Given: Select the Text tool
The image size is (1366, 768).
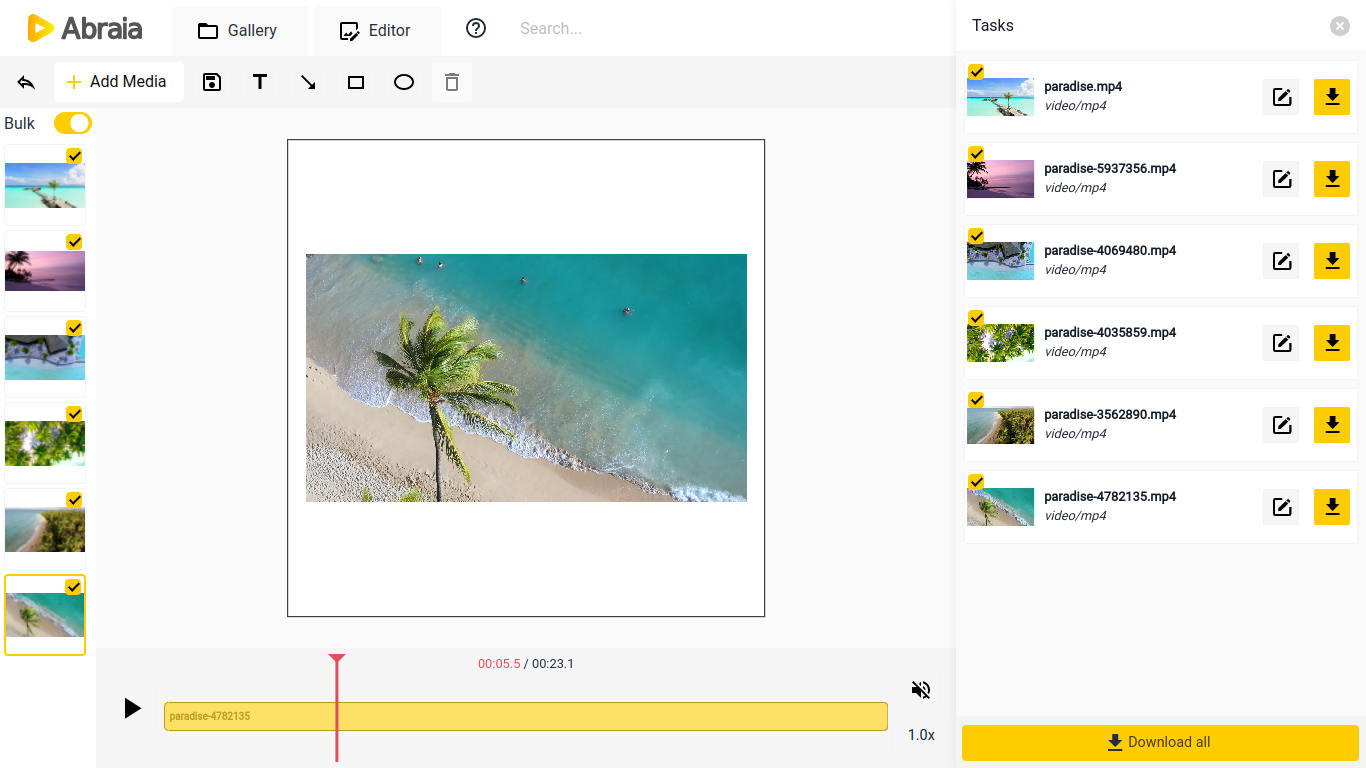Looking at the screenshot, I should click(260, 82).
